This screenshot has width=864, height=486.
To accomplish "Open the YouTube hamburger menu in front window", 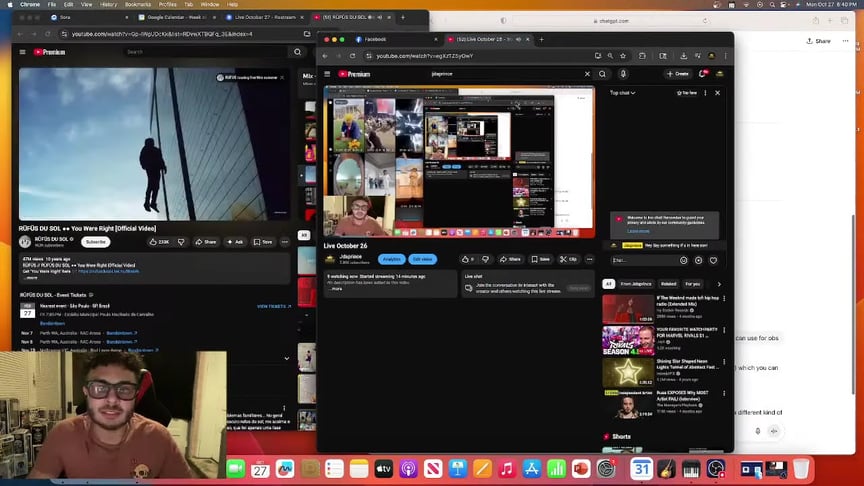I will 329,73.
